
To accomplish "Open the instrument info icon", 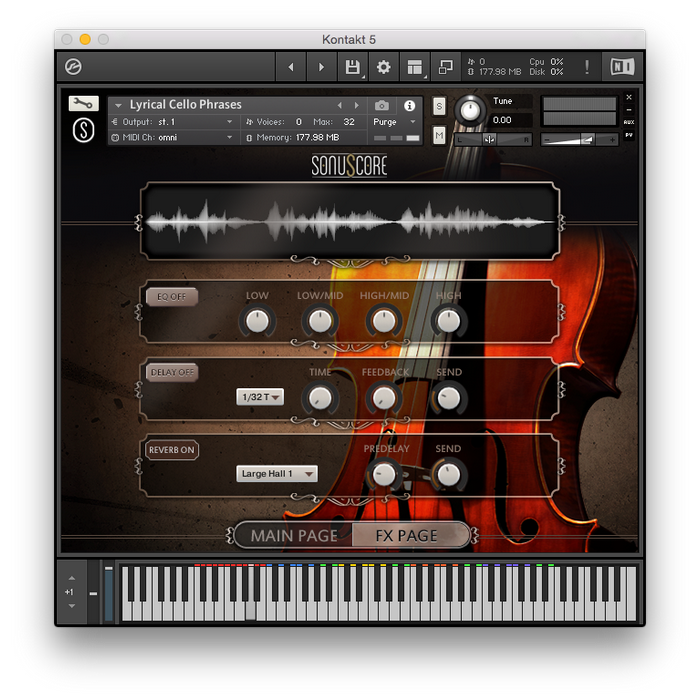I will tap(409, 105).
